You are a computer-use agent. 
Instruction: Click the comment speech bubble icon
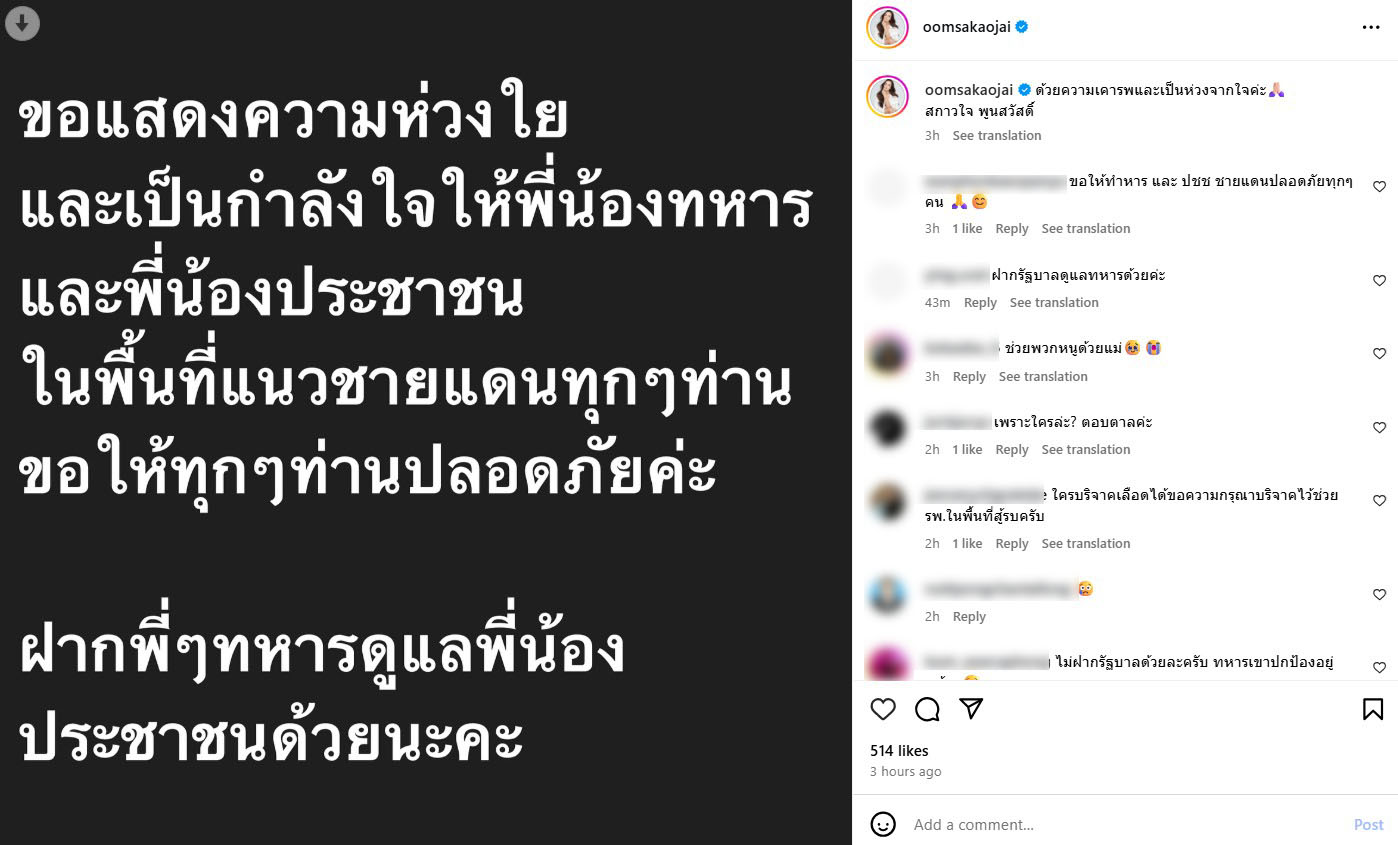pyautogui.click(x=927, y=709)
